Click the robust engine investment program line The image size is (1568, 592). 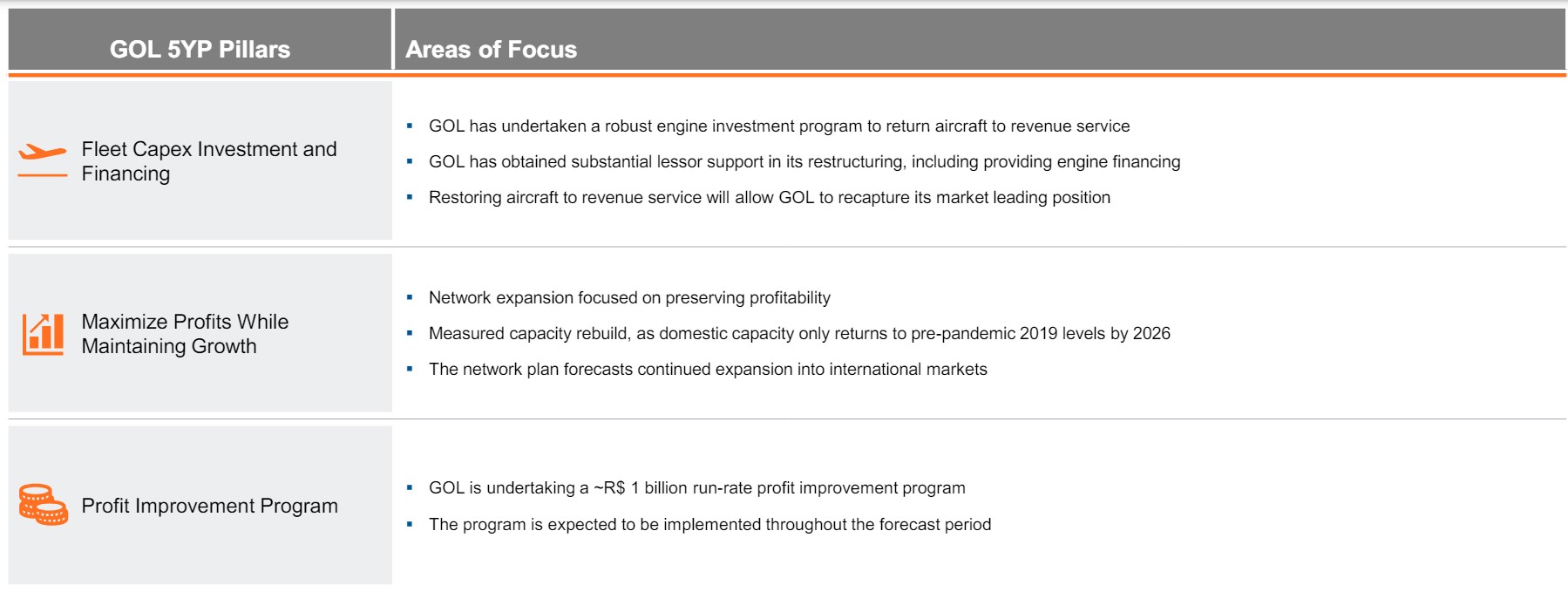click(x=778, y=126)
